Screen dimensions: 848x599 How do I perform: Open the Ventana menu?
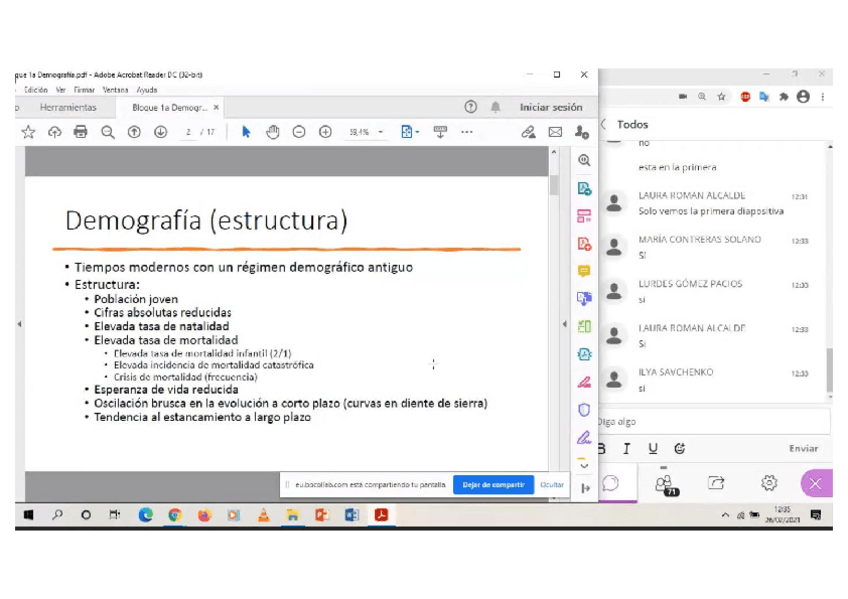pyautogui.click(x=115, y=90)
